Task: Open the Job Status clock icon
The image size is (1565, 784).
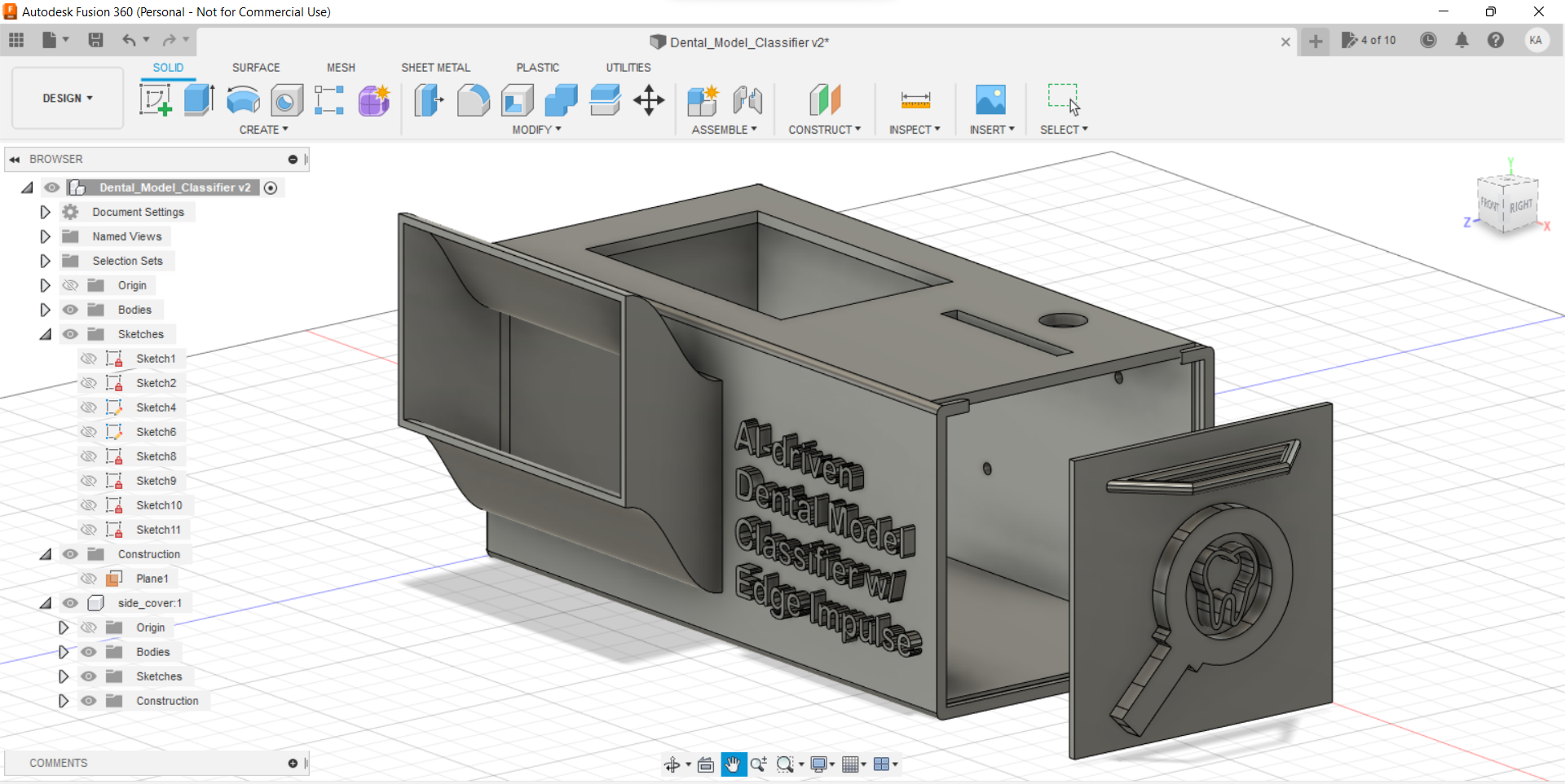Action: tap(1428, 40)
